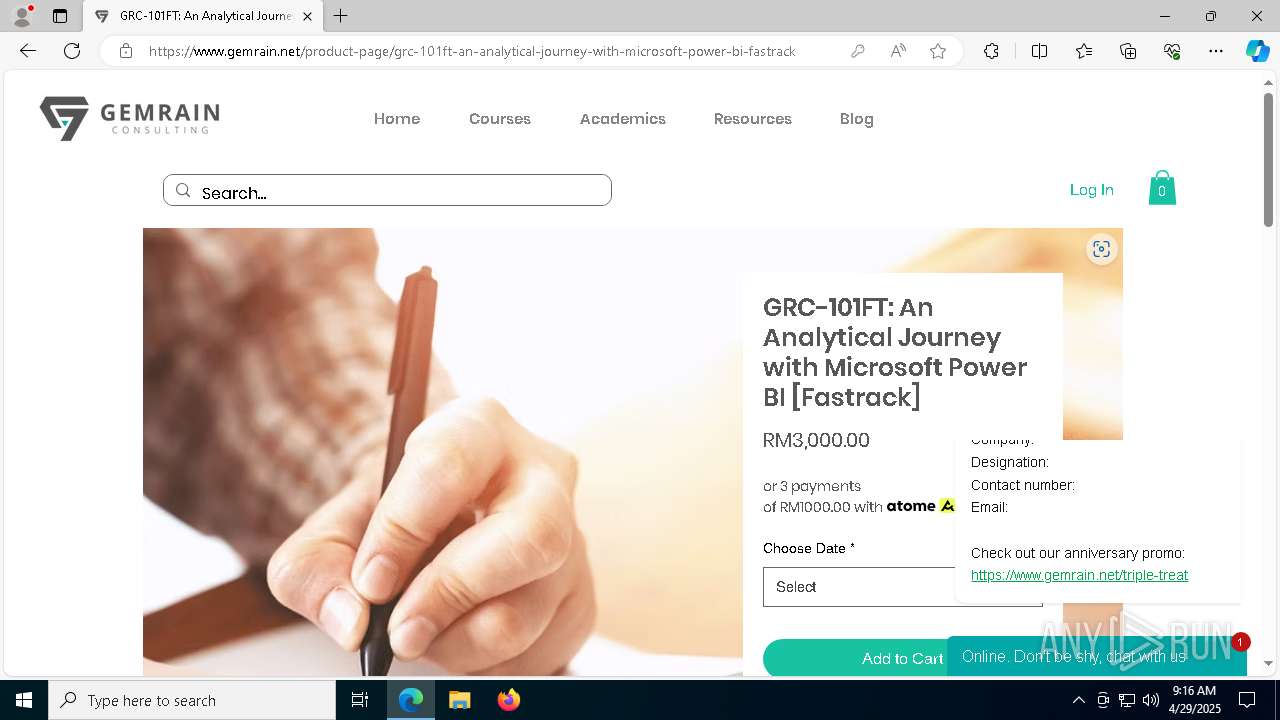Open tab actions menu icon
The height and width of the screenshot is (720, 1280).
(x=60, y=16)
